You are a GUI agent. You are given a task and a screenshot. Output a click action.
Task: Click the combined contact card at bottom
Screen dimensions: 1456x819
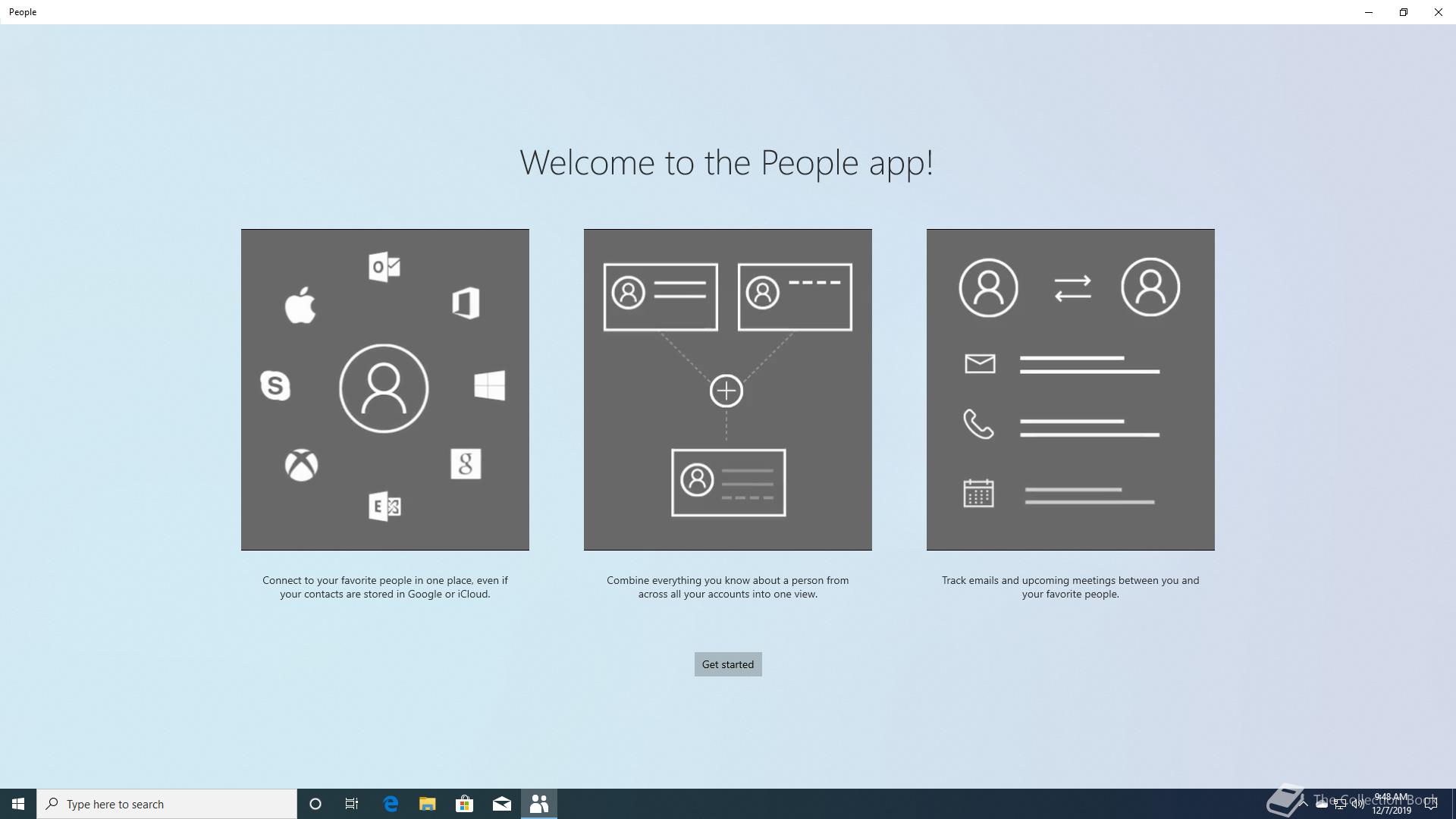point(728,482)
